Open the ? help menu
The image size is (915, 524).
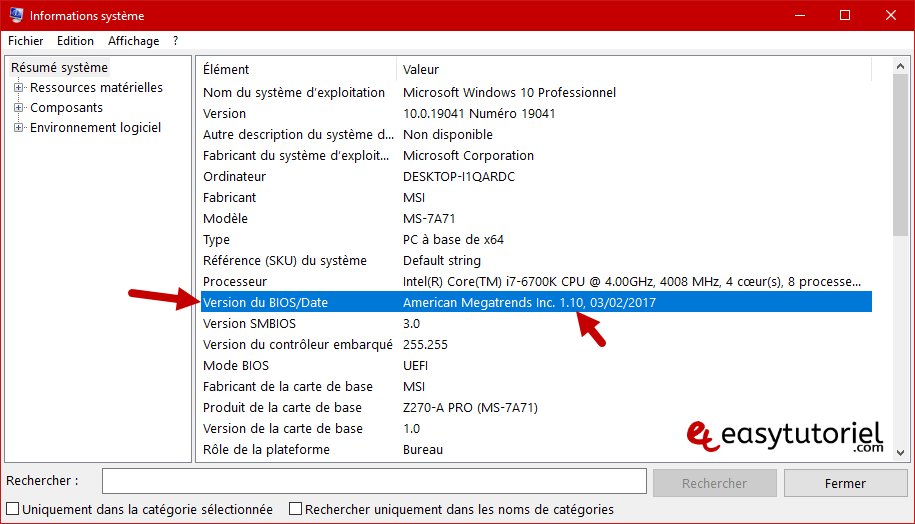(x=176, y=41)
